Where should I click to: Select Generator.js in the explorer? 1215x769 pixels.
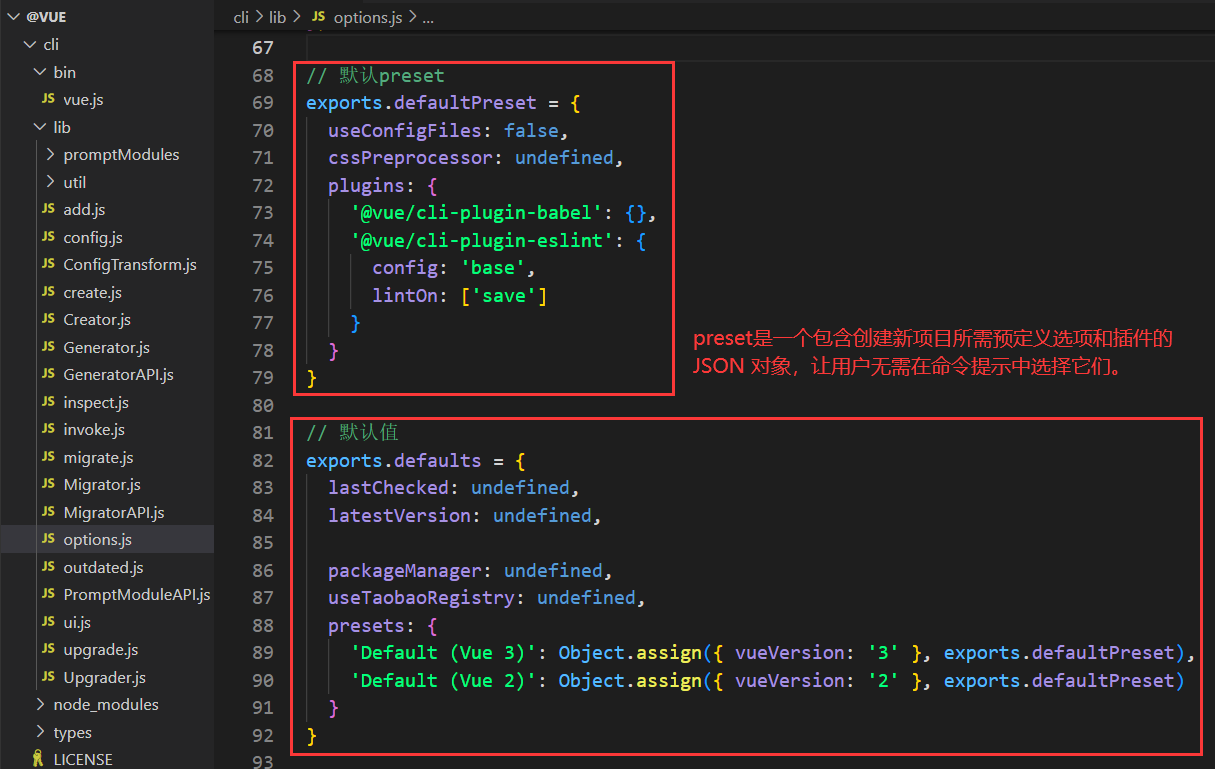point(107,347)
